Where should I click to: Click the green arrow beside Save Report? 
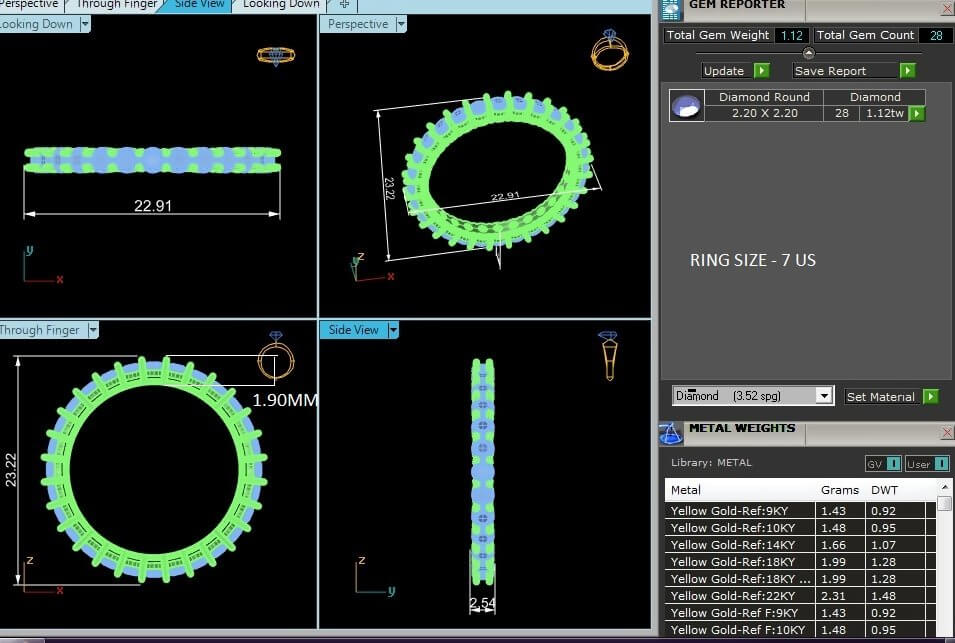(907, 71)
